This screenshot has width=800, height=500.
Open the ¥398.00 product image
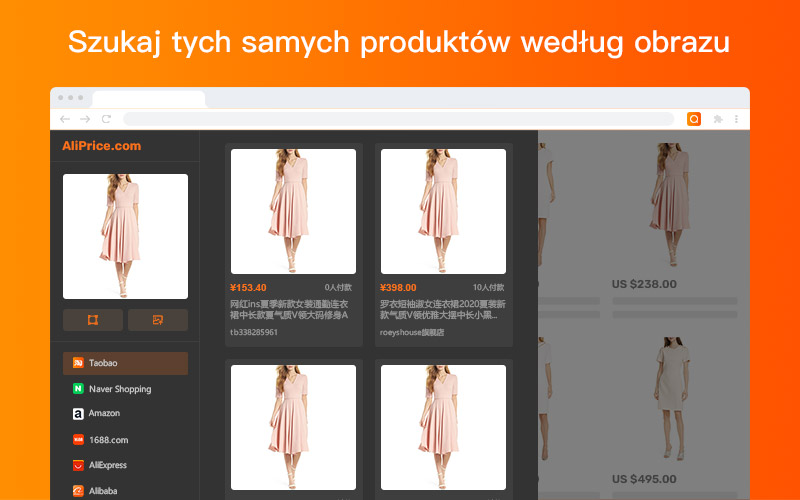443,211
